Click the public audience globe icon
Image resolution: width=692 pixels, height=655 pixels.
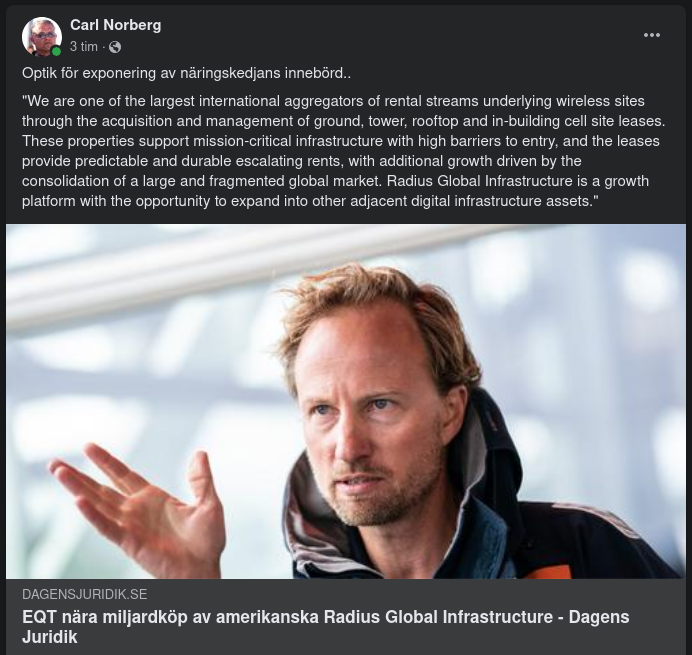(115, 47)
